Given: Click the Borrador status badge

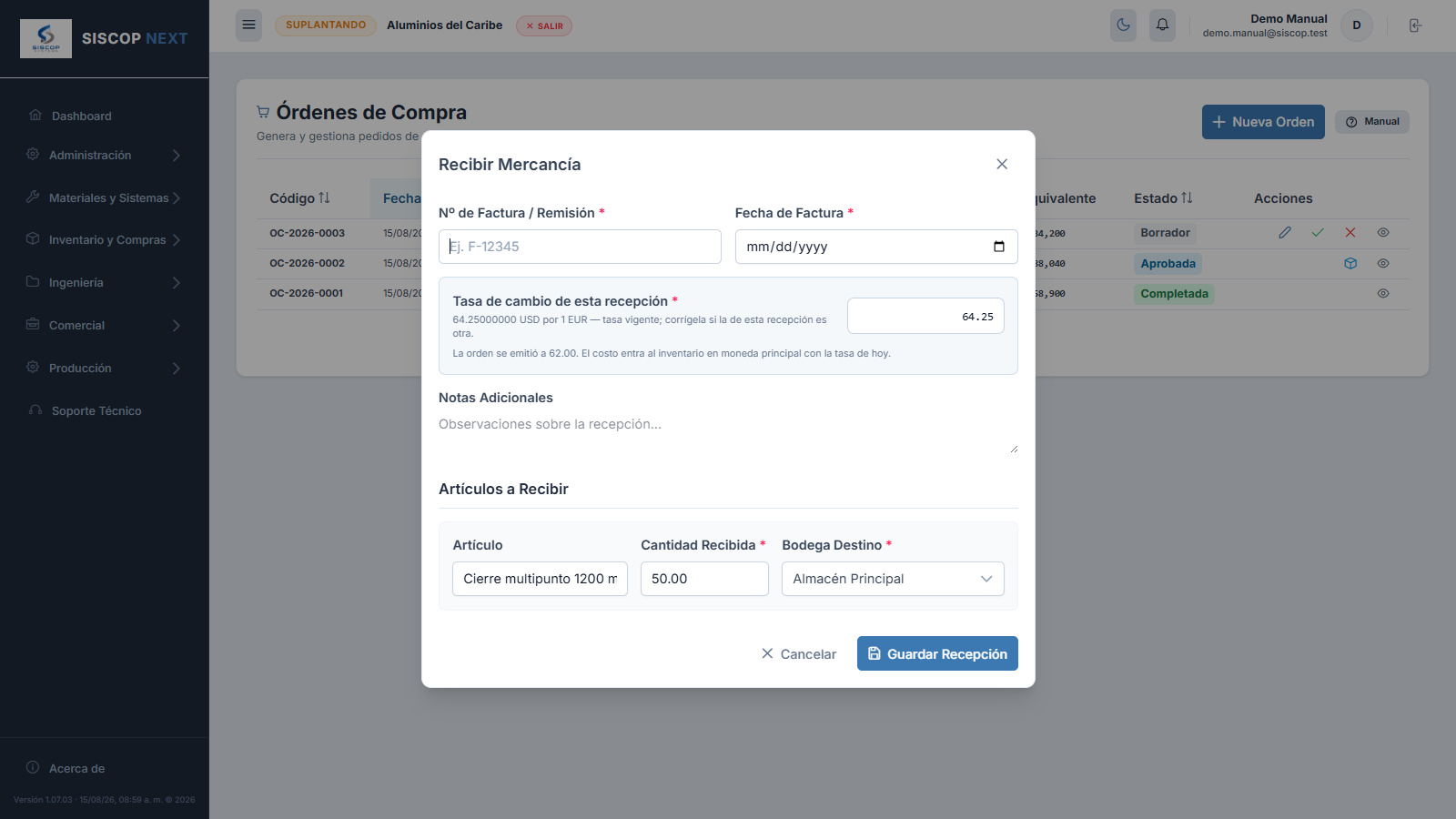Looking at the screenshot, I should click(x=1165, y=233).
